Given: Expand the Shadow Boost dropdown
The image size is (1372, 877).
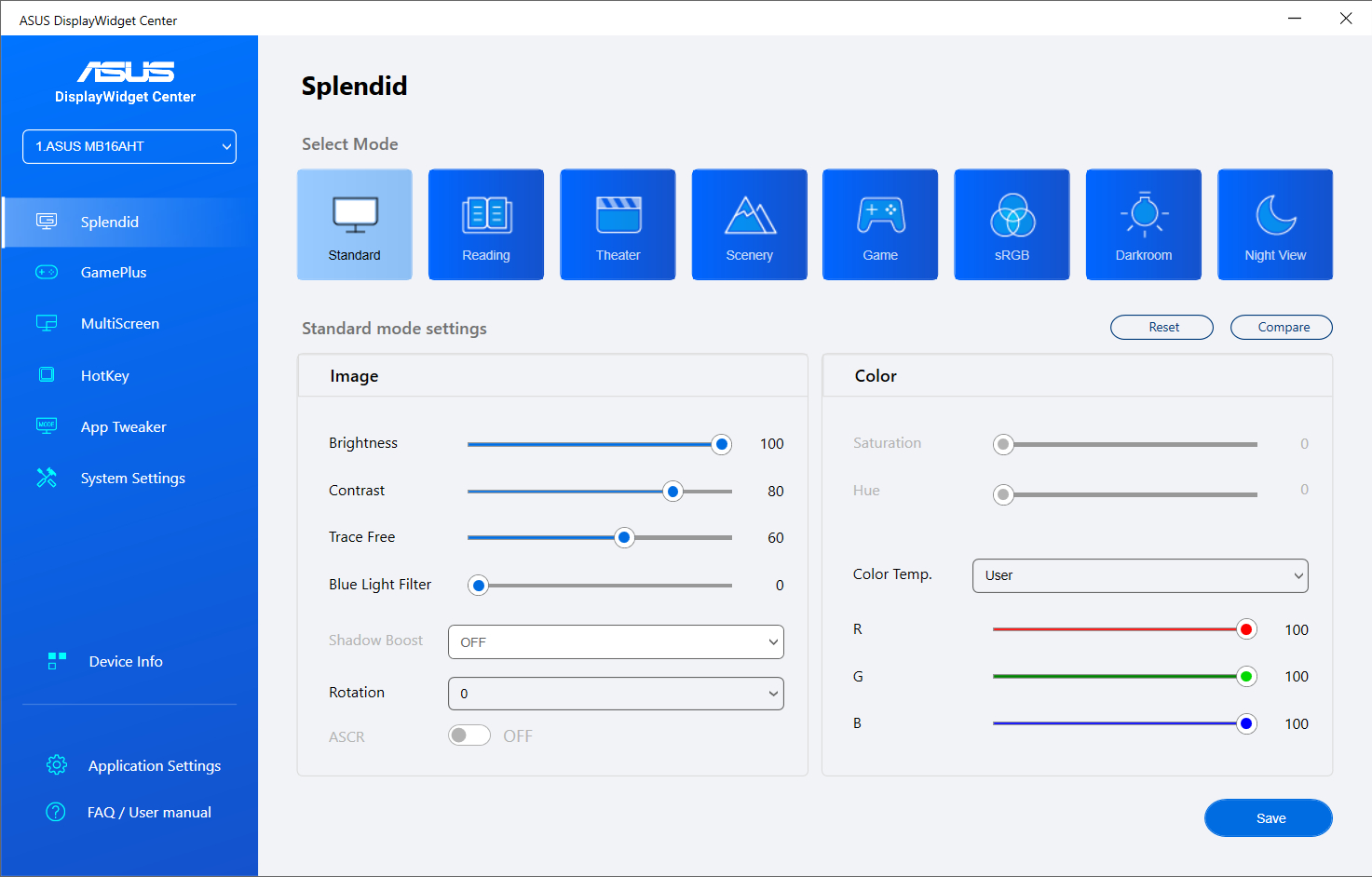Looking at the screenshot, I should (x=616, y=641).
